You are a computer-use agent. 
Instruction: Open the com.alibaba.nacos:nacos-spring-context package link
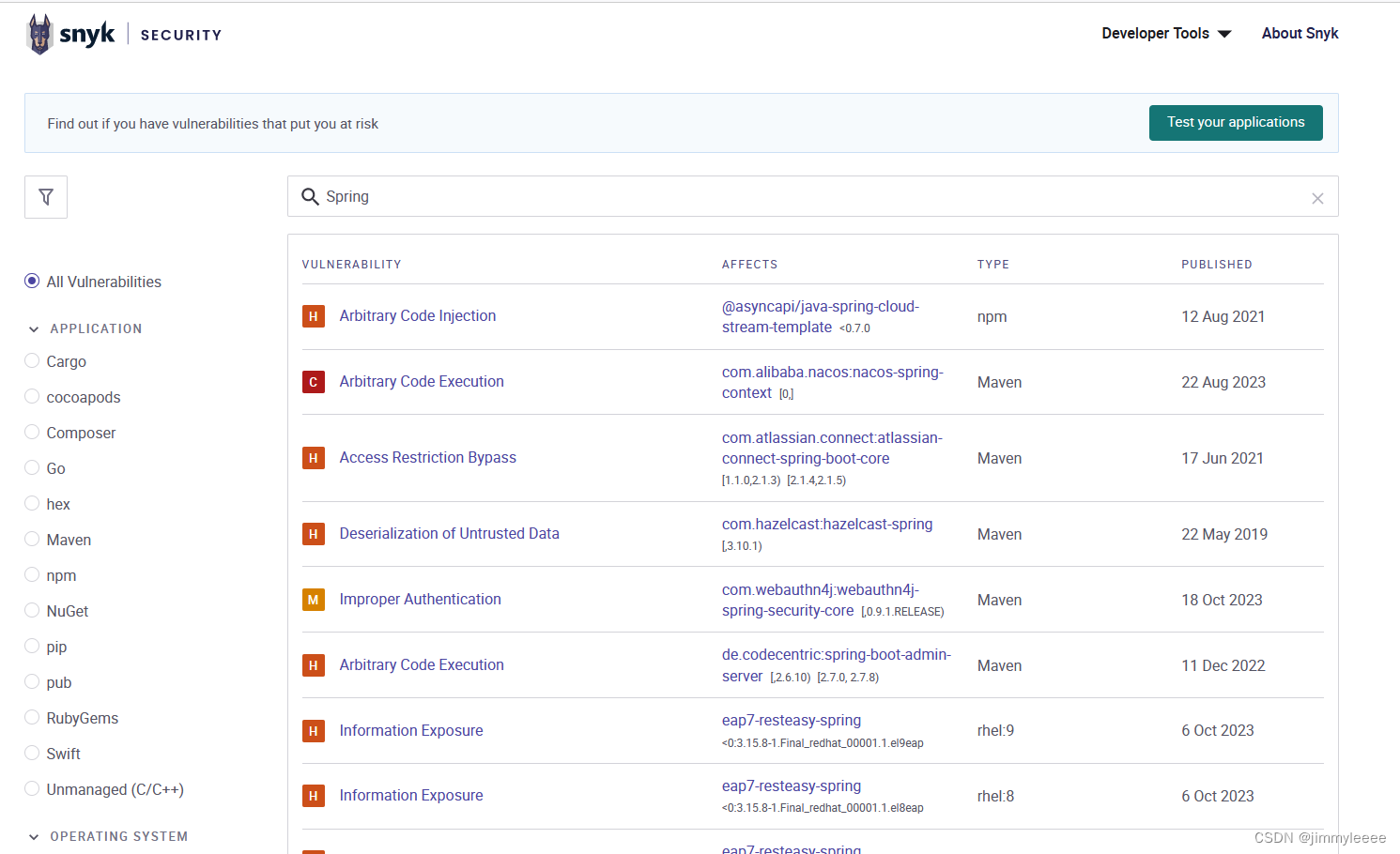coord(832,383)
